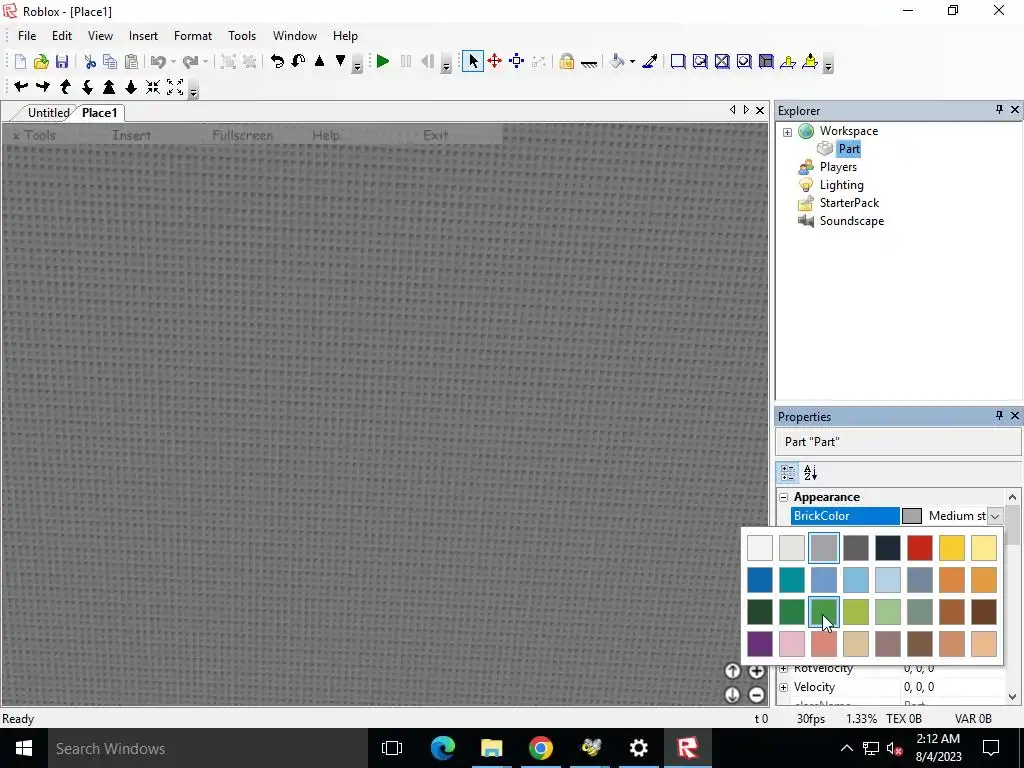Open the Format menu

193,36
